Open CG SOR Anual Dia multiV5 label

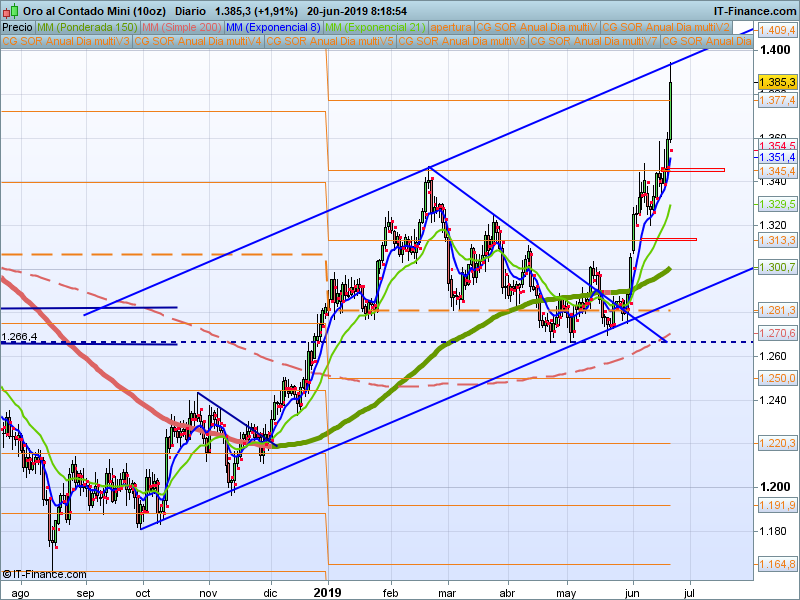tap(330, 41)
